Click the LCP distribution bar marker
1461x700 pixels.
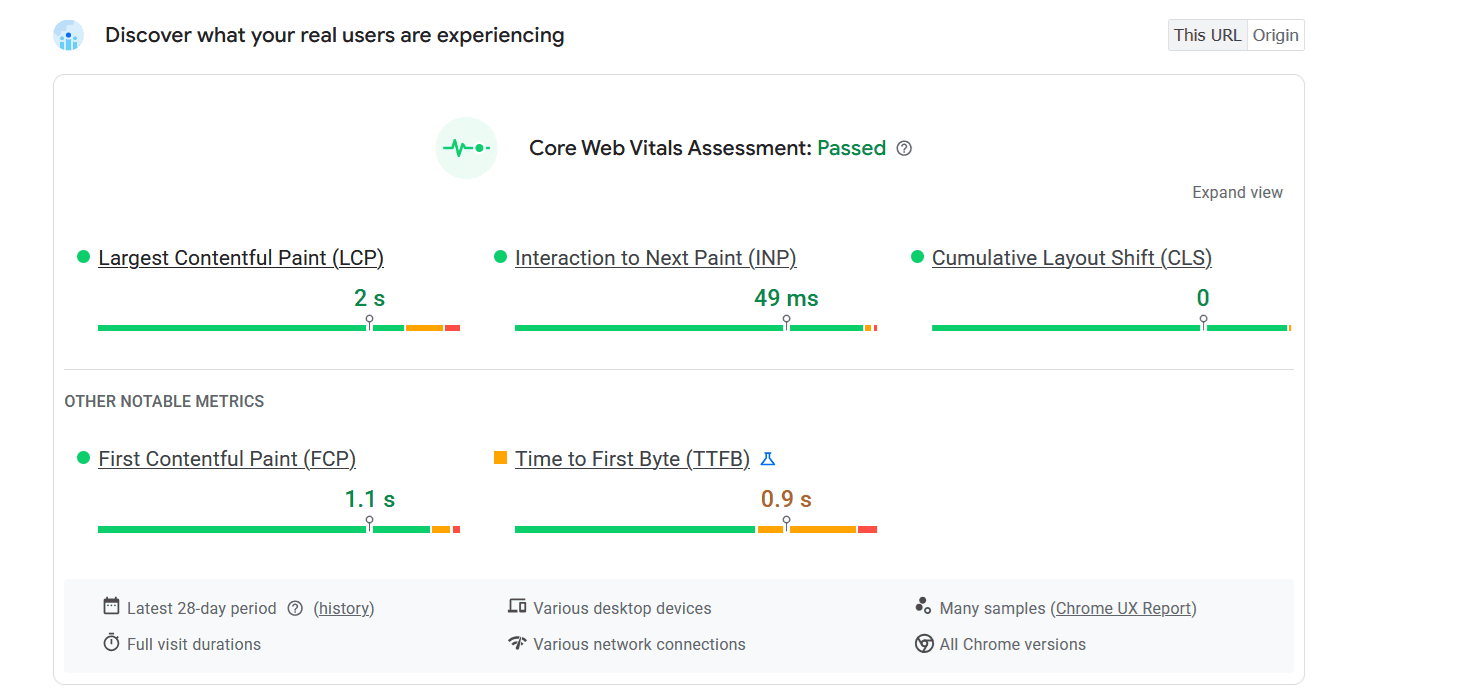coord(370,323)
